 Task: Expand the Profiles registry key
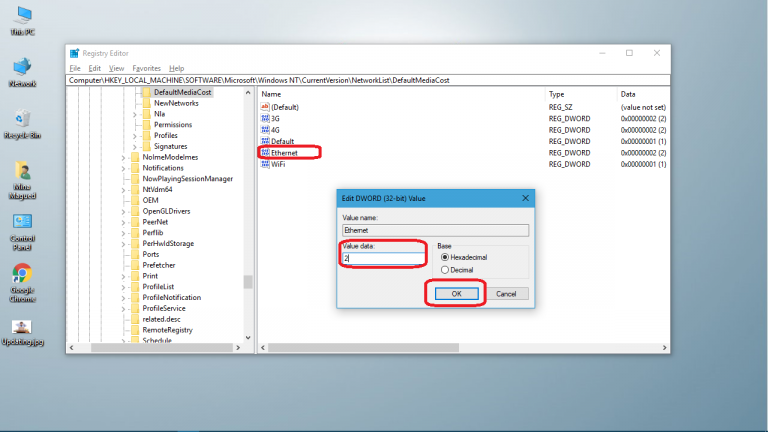135,136
